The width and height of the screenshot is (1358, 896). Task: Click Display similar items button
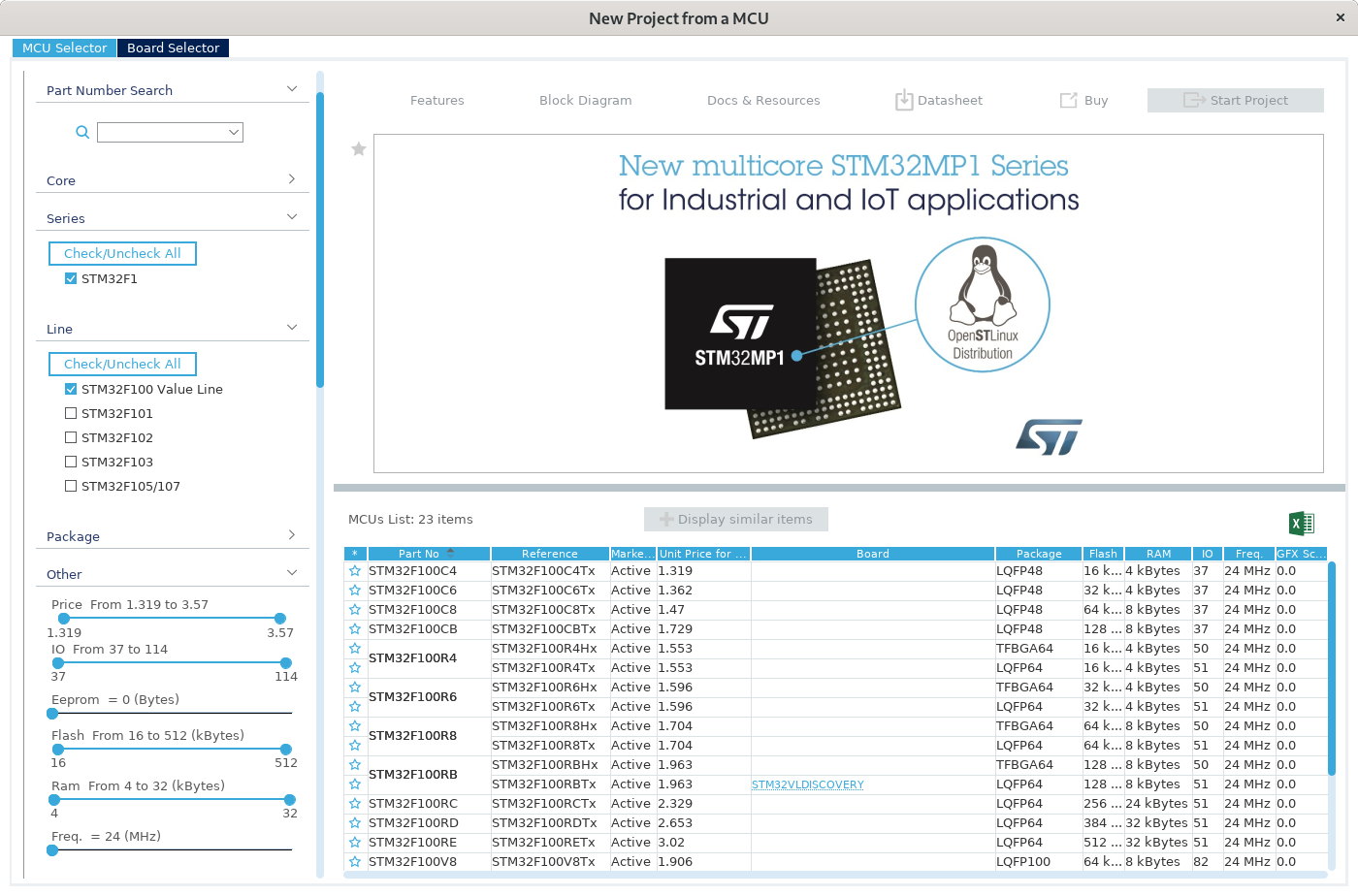click(x=736, y=519)
